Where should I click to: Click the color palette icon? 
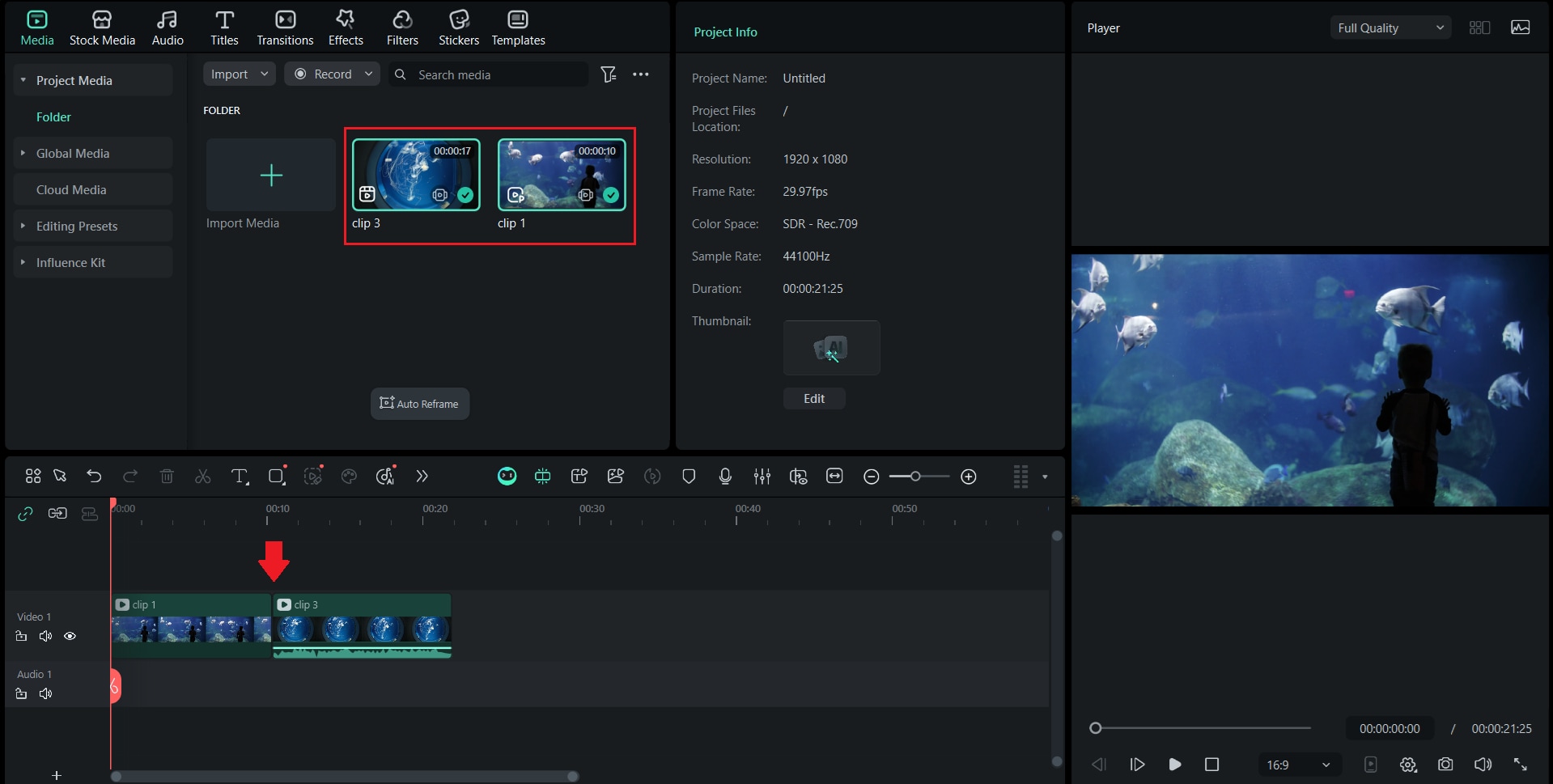point(349,477)
